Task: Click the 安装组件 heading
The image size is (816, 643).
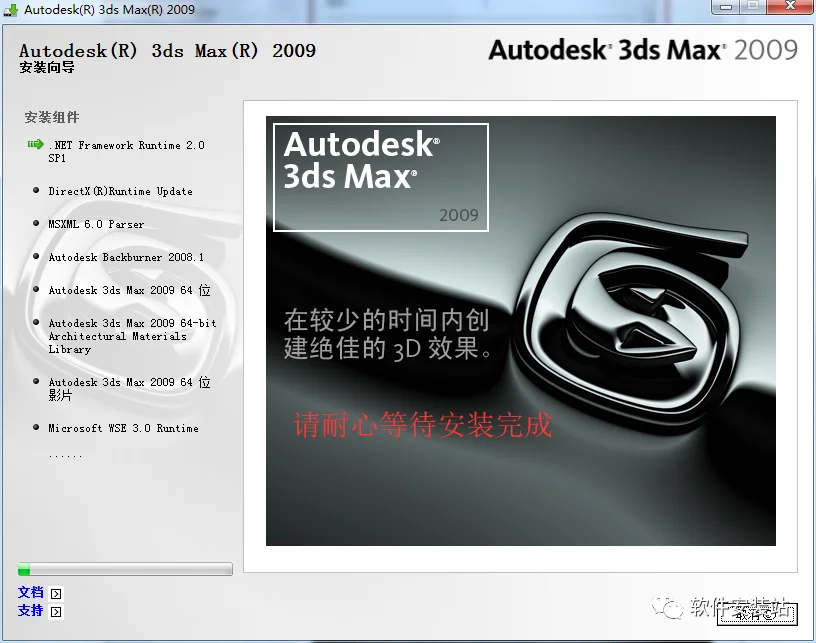Action: pos(52,117)
